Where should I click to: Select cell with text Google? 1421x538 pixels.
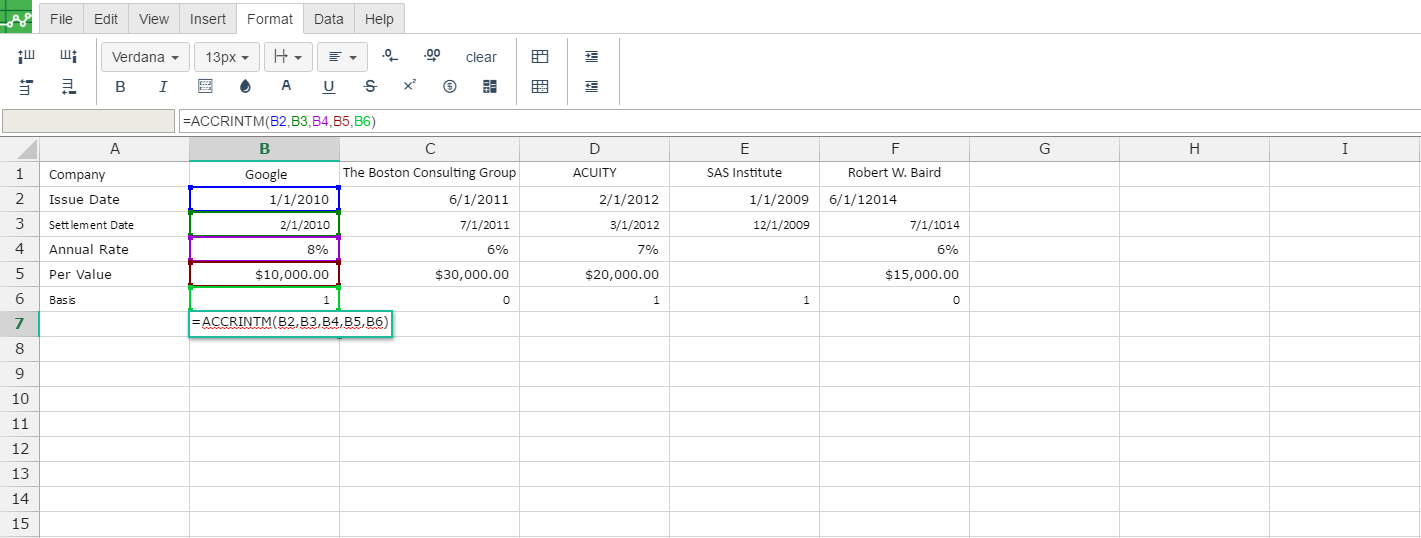pos(264,174)
